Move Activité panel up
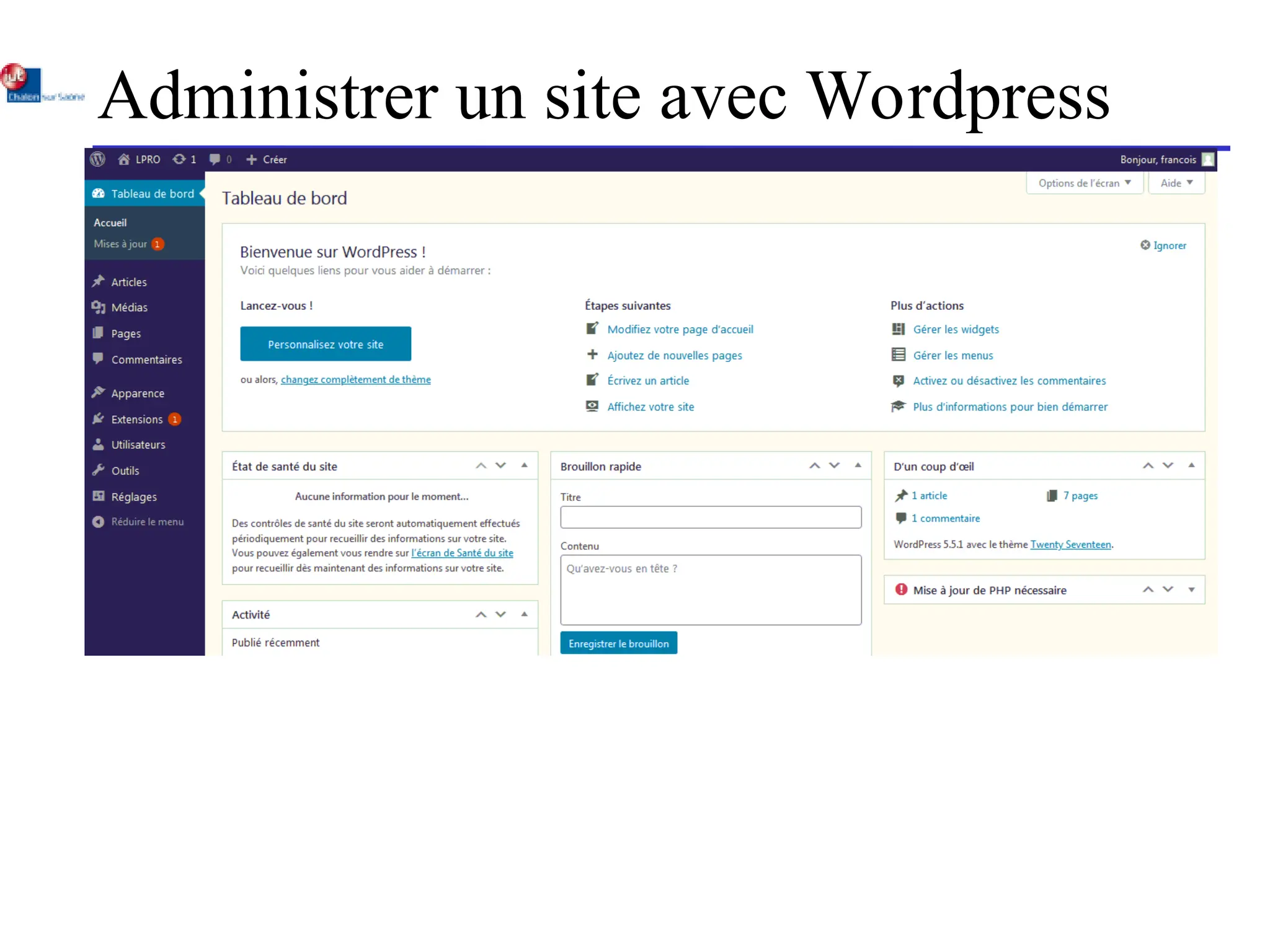Image resolution: width=1270 pixels, height=952 pixels. pos(481,614)
